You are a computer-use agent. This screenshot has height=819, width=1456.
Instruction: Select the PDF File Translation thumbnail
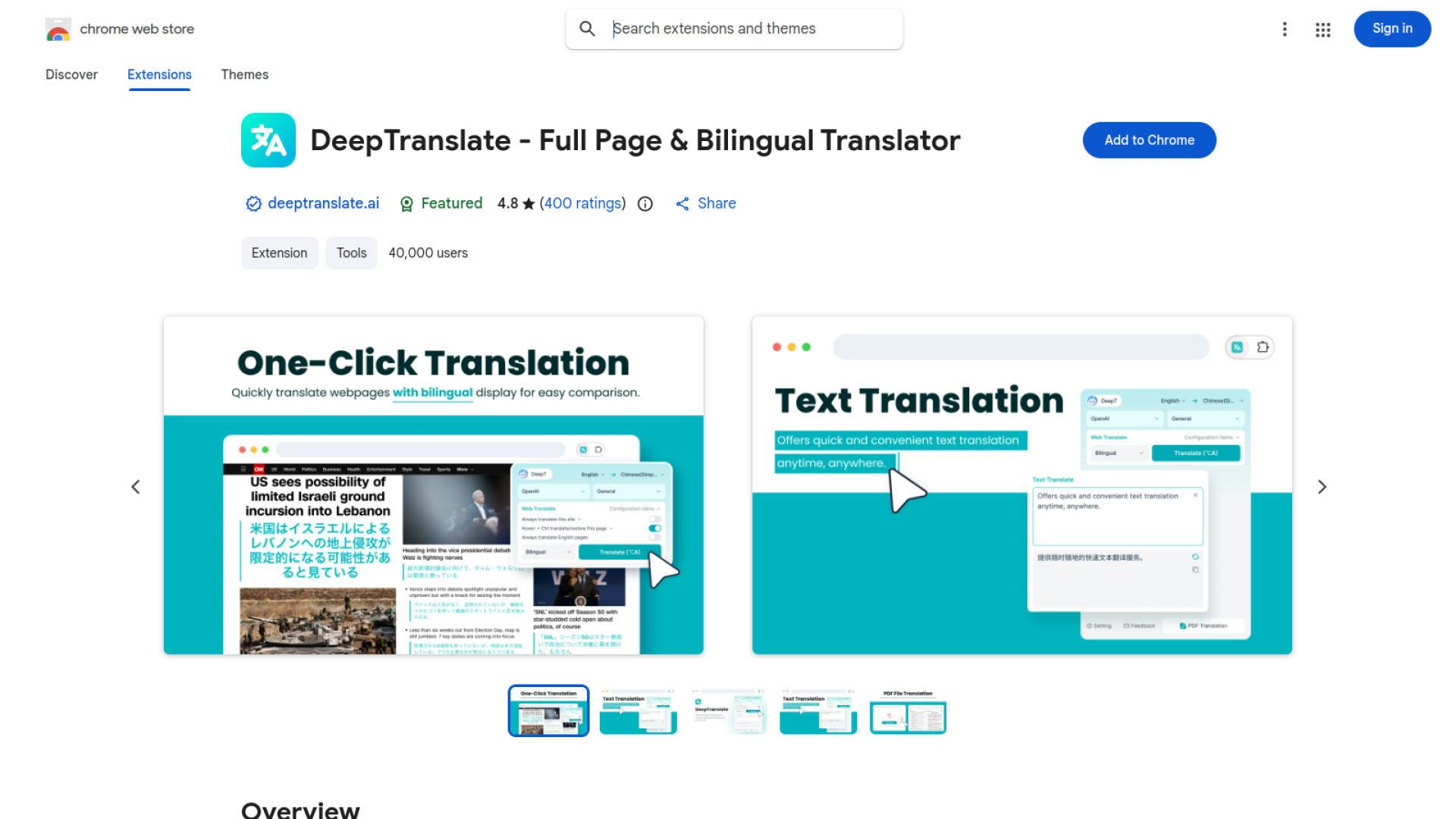coord(908,711)
